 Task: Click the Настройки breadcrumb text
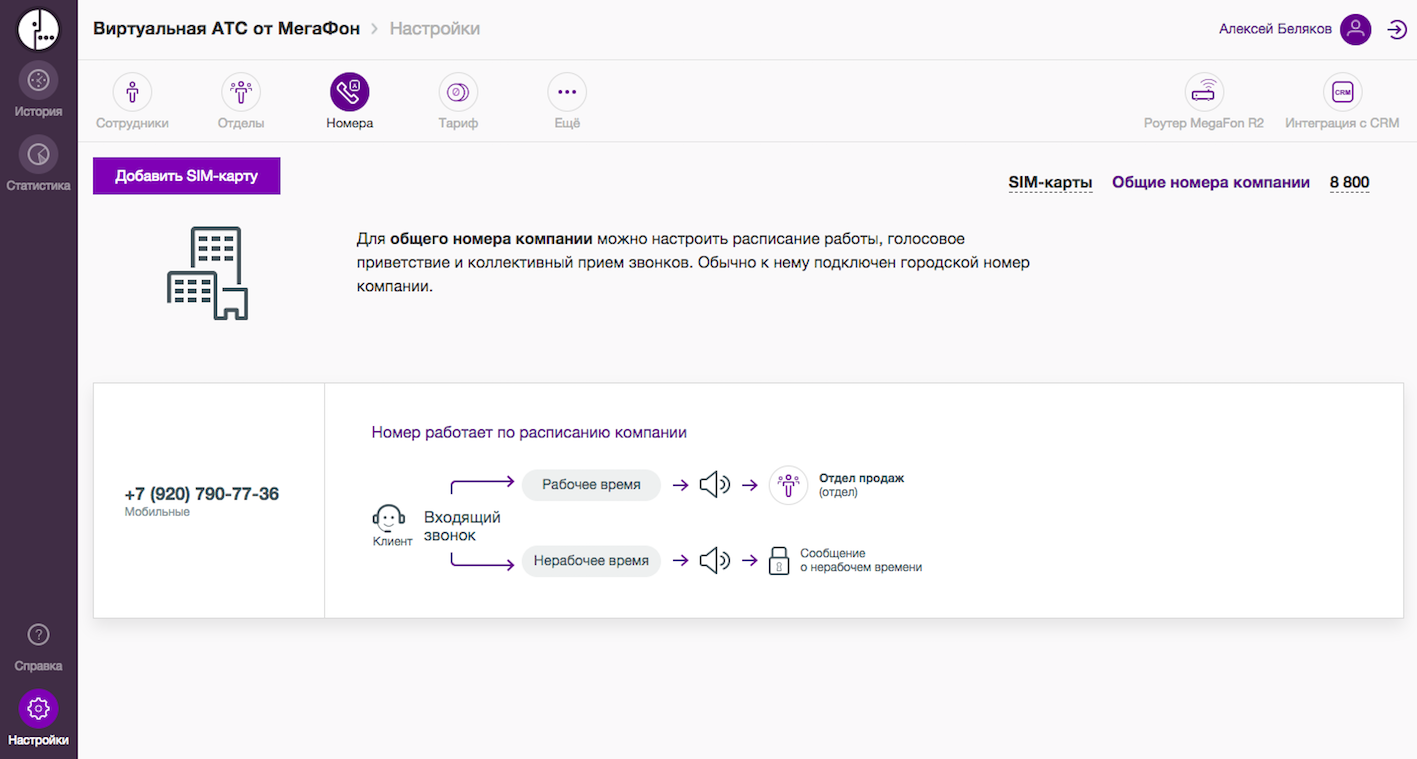435,29
